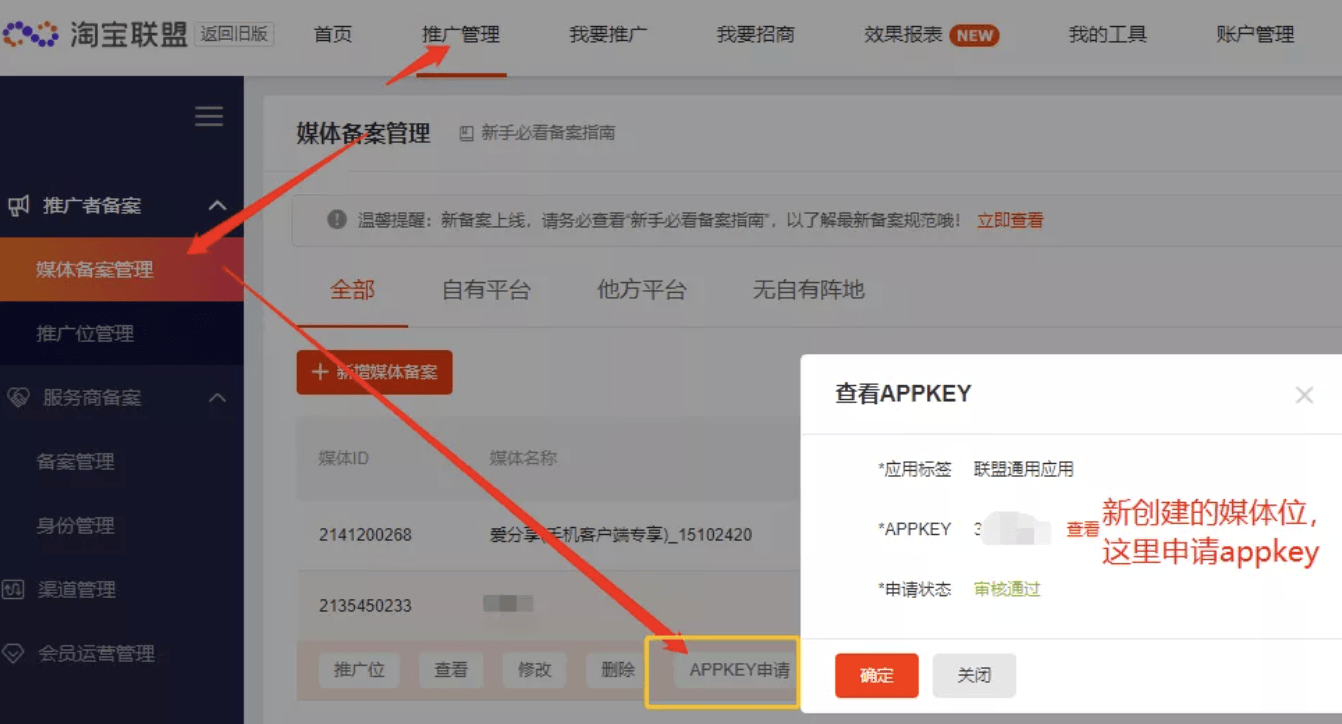
Task: Open 效果报表 in top navigation
Action: [x=904, y=35]
